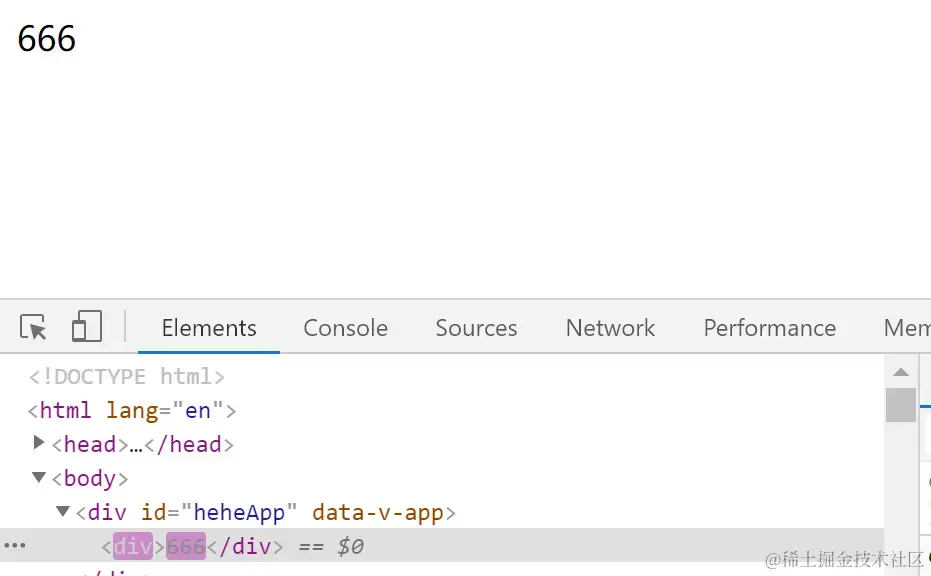Collapse the heheApp div node

click(x=62, y=511)
